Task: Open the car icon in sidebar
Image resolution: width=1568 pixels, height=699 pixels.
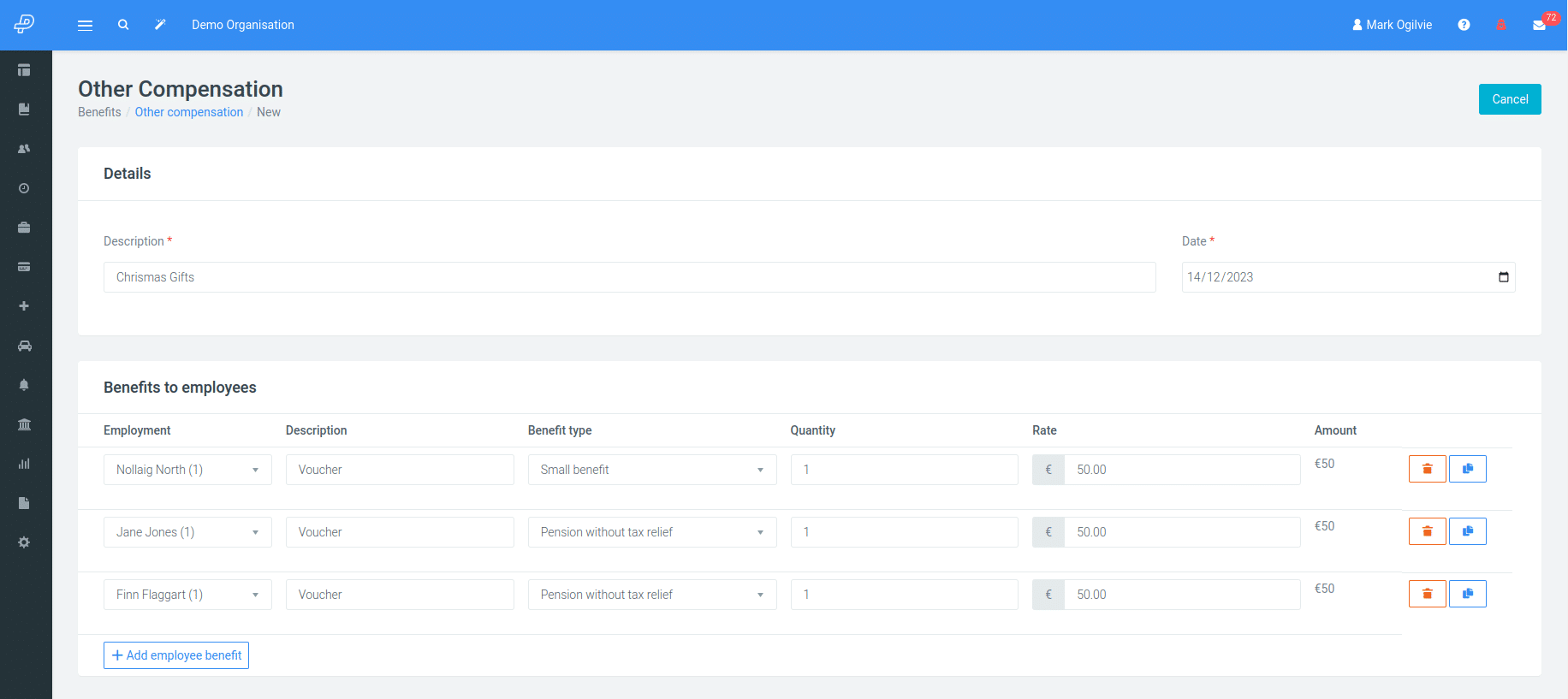Action: click(24, 346)
